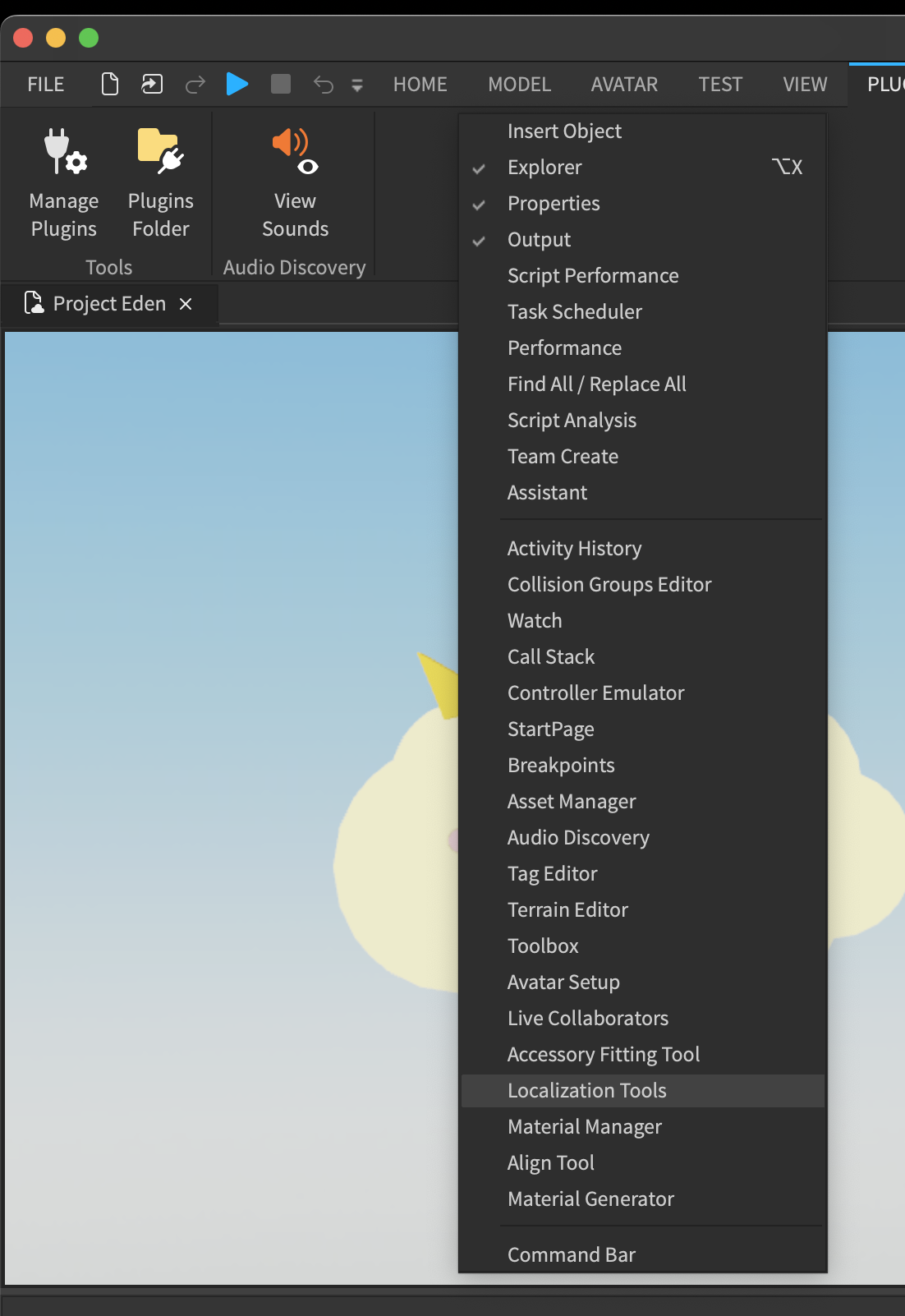Open the Breakpoints window
Viewport: 905px width, 1316px height.
[643, 766]
